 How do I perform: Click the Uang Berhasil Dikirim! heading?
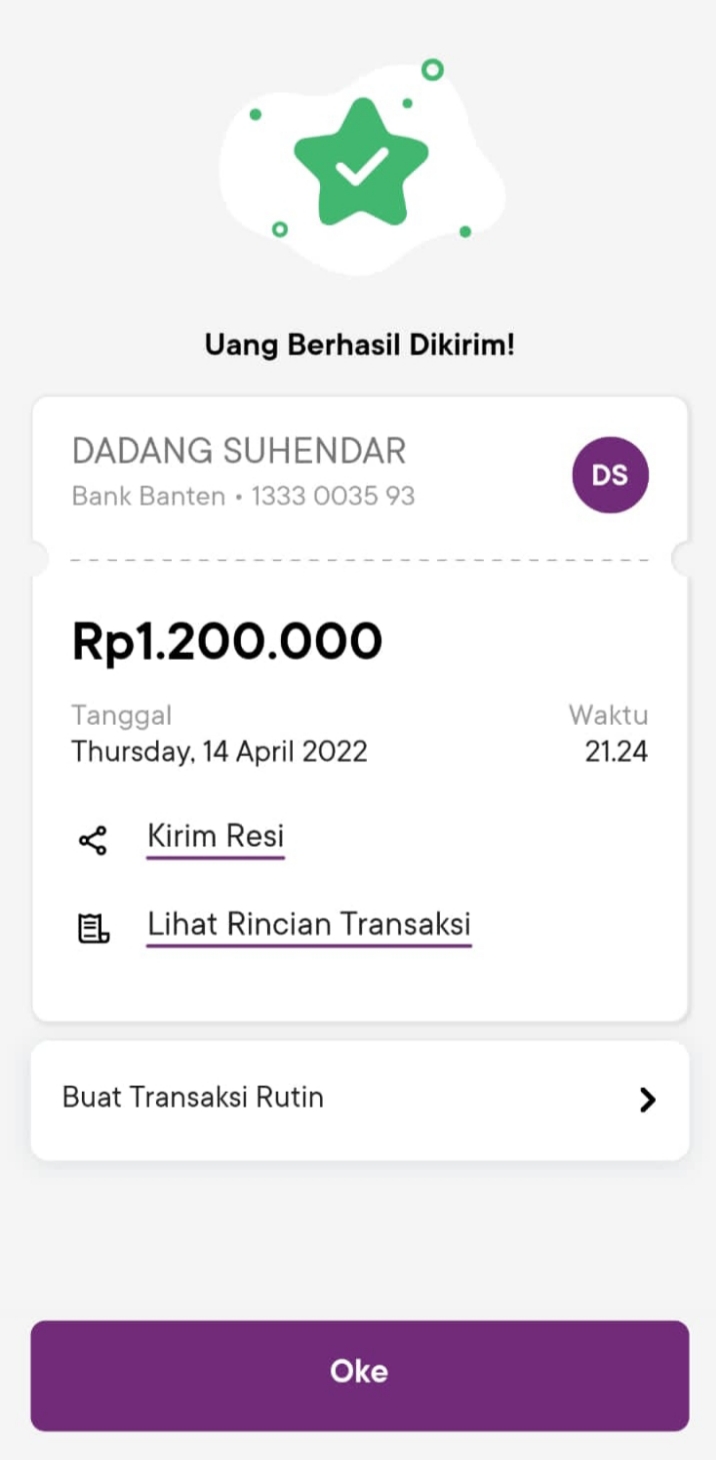coord(359,345)
